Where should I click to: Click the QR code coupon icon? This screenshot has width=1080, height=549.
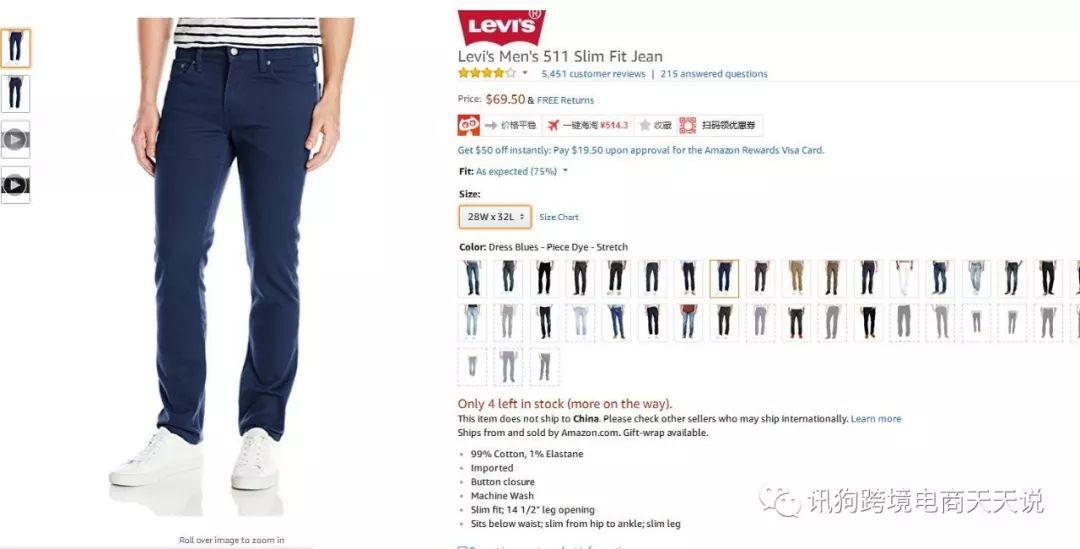coord(687,125)
